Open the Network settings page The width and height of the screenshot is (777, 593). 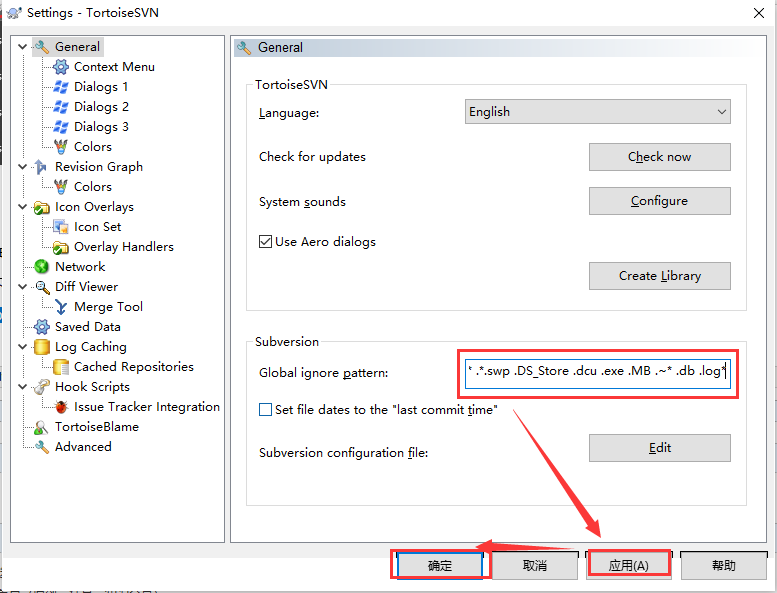click(80, 267)
